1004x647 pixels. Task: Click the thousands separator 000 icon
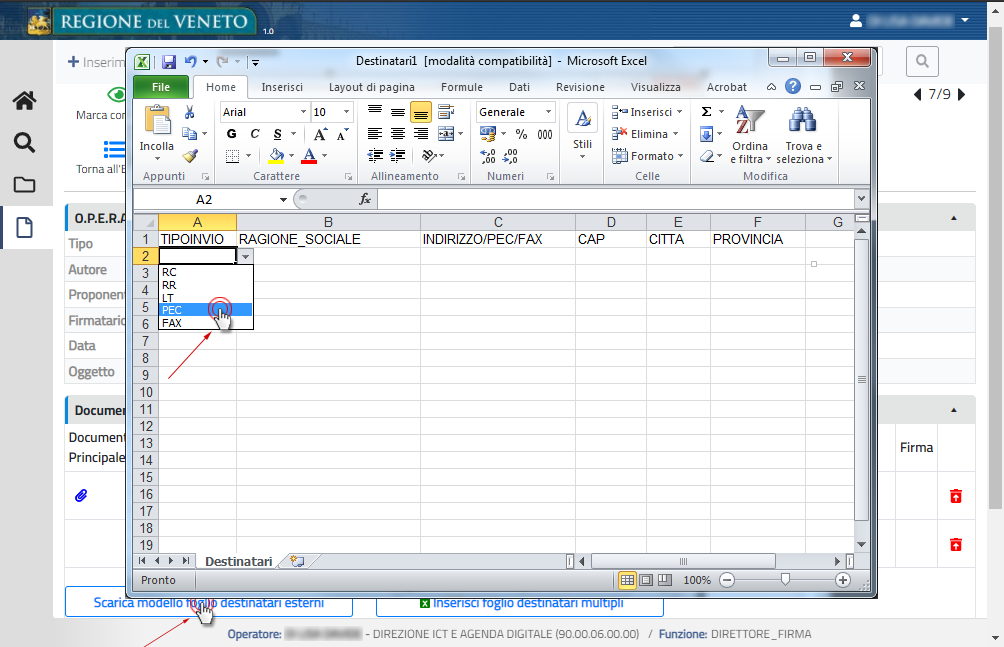[545, 134]
